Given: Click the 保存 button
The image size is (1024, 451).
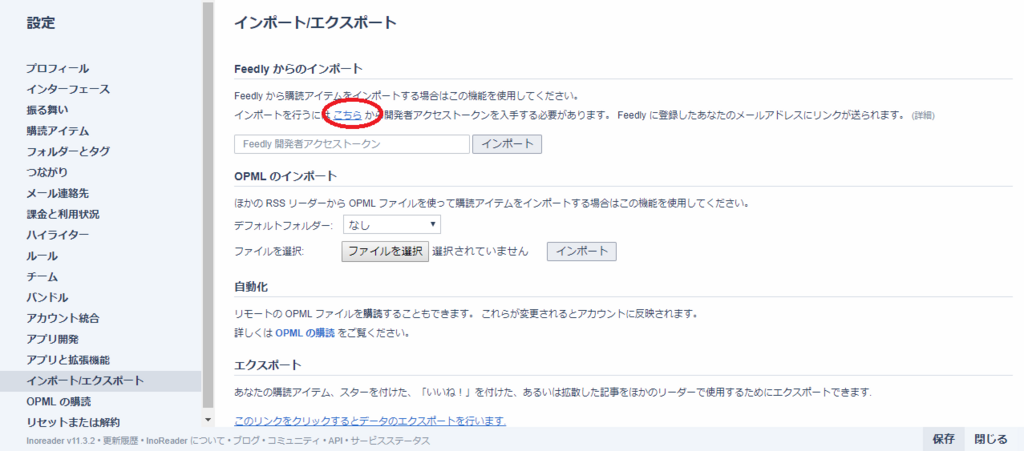Looking at the screenshot, I should click(x=944, y=439).
